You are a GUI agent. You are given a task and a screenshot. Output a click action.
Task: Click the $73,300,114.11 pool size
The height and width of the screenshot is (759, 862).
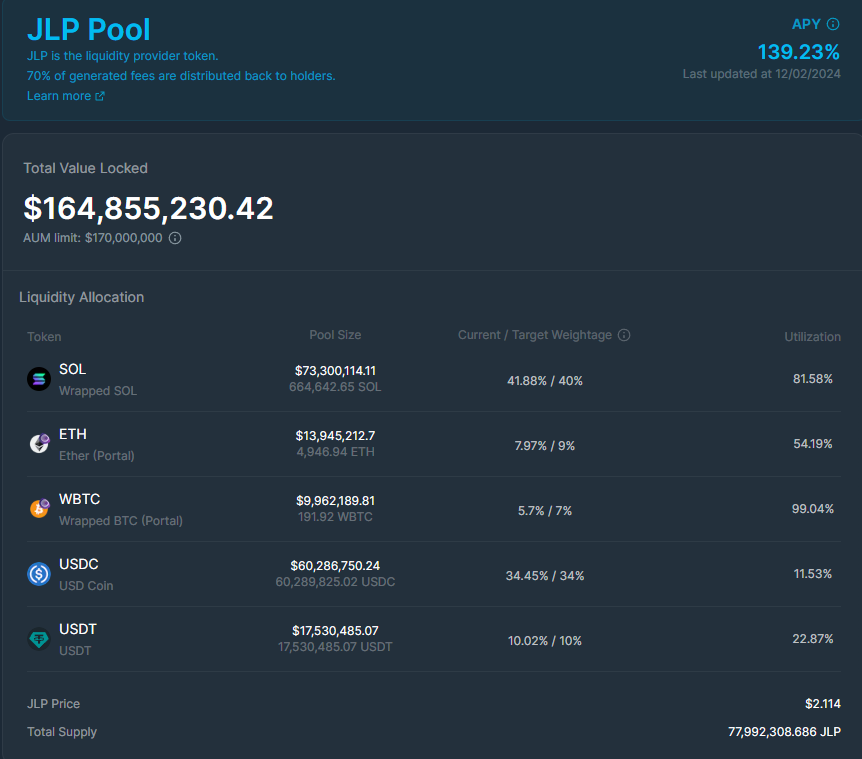(335, 371)
